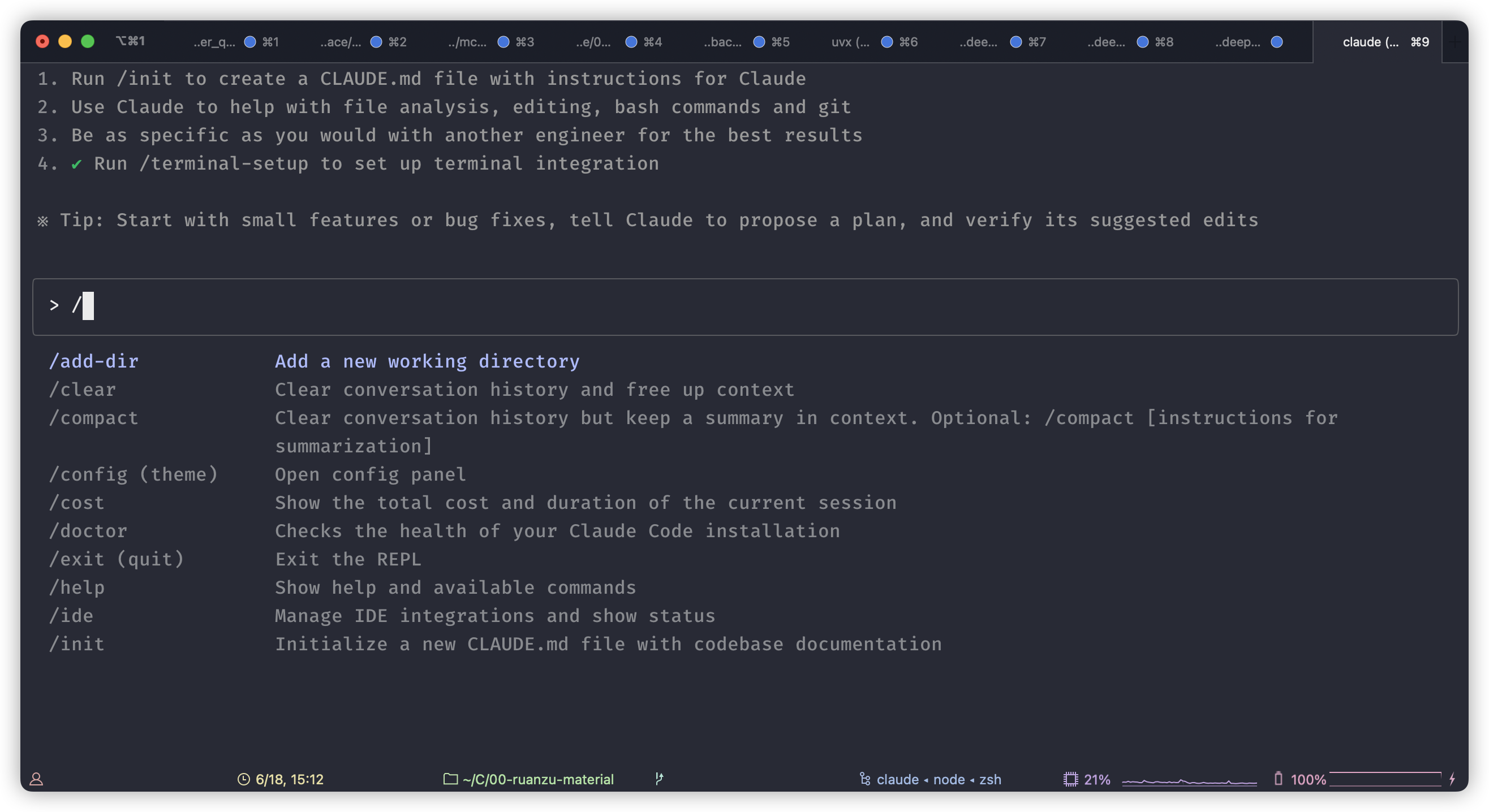The height and width of the screenshot is (812, 1489).
Task: Open the ../mc... terminal tab
Action: click(x=467, y=42)
